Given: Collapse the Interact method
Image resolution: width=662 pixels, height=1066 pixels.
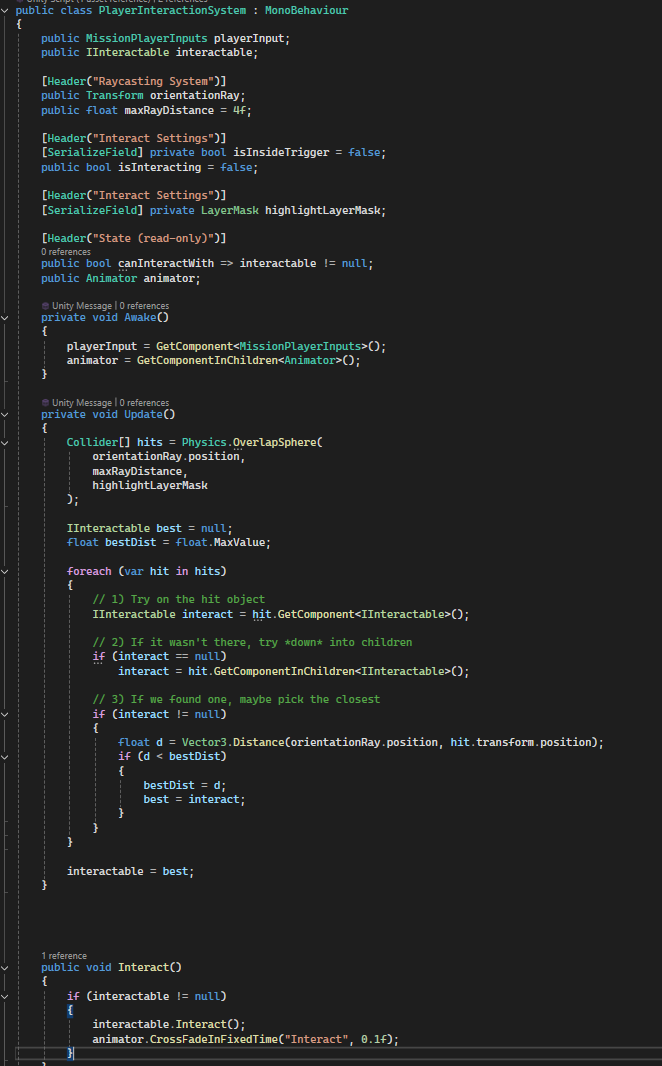Looking at the screenshot, I should (7, 968).
